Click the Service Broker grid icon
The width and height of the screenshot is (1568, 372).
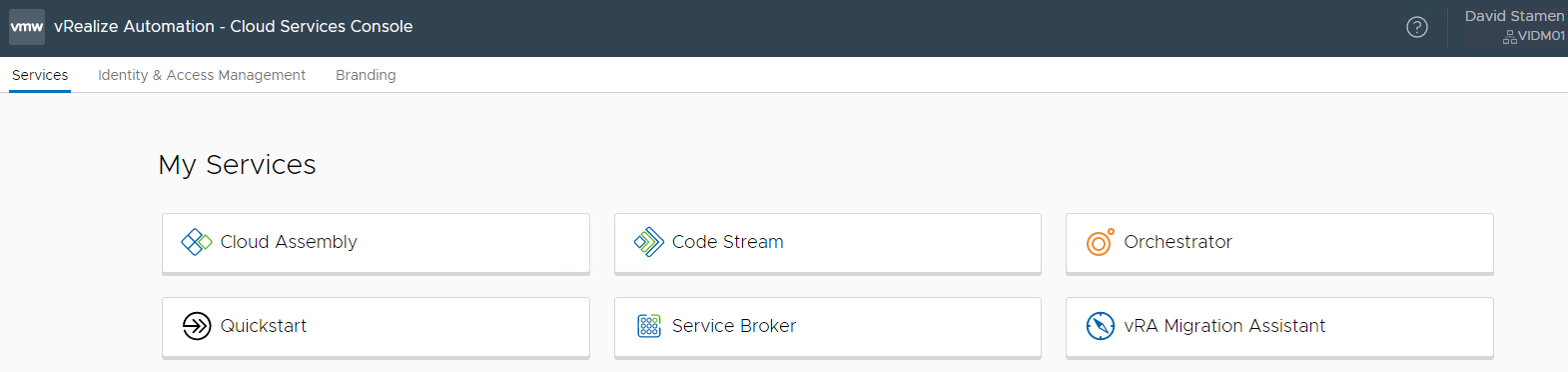pyautogui.click(x=649, y=326)
